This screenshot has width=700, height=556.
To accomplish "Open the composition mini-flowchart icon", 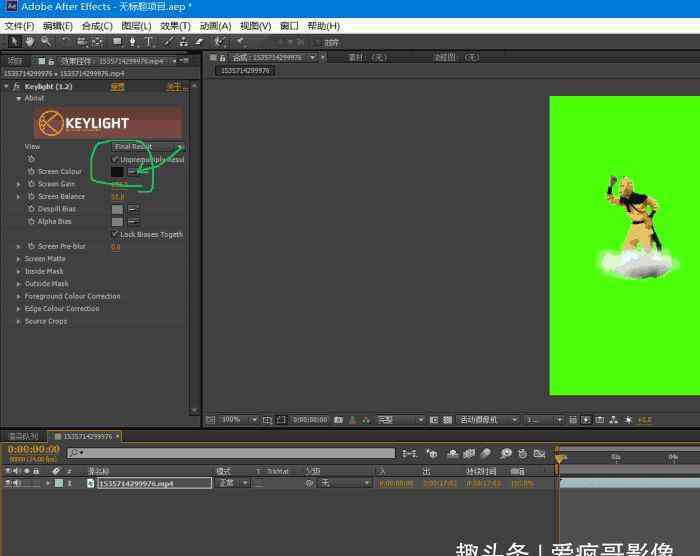I will (x=409, y=454).
